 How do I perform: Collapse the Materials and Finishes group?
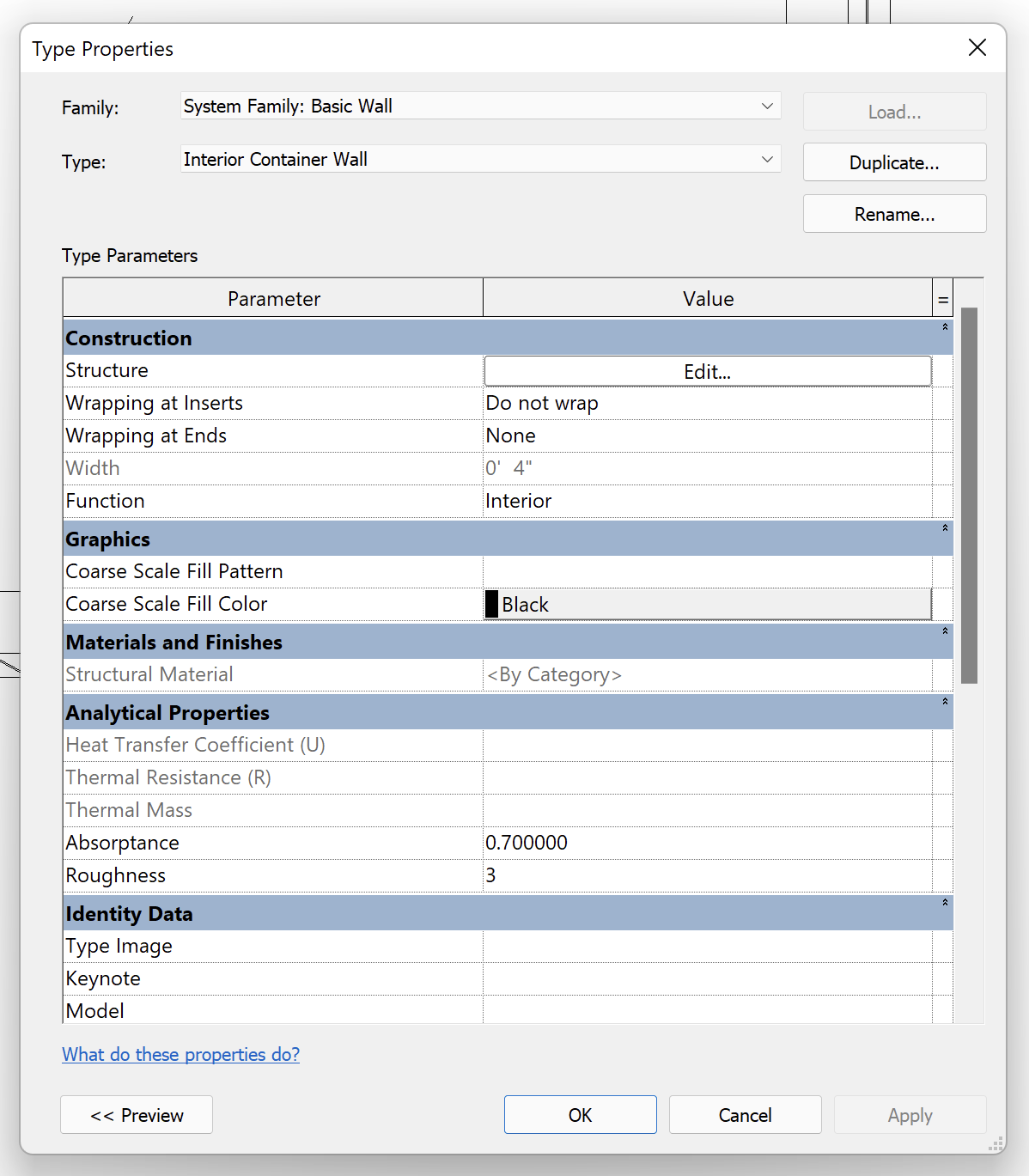tap(944, 633)
